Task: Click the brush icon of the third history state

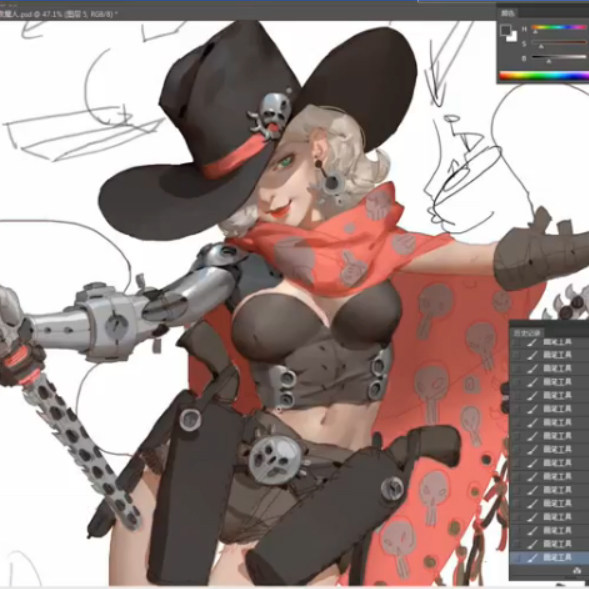Action: pyautogui.click(x=532, y=369)
